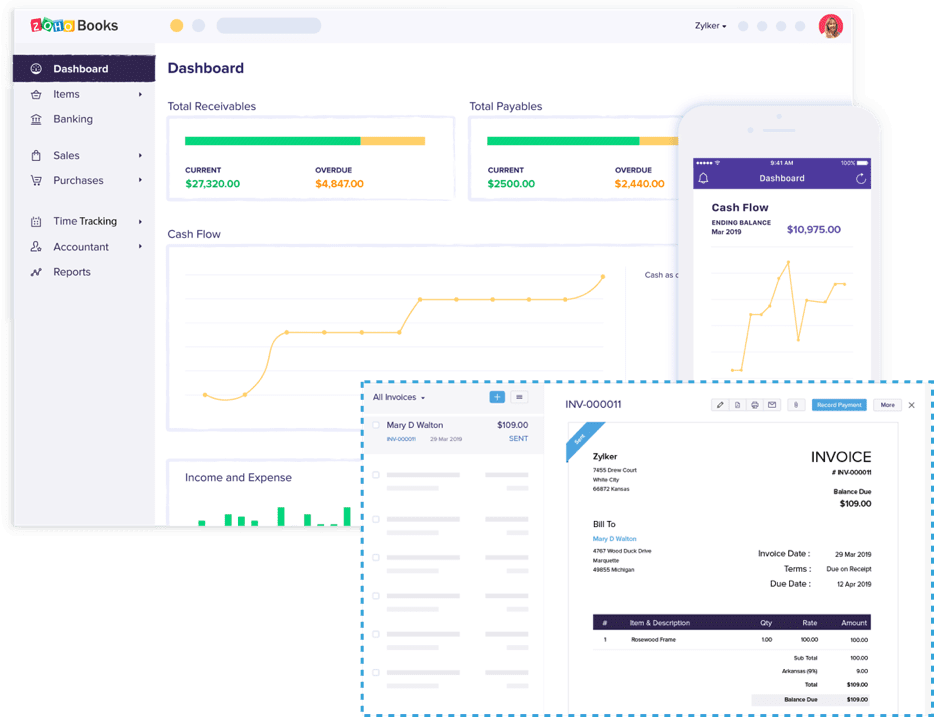Expand the Accountant submenu arrow
This screenshot has width=934, height=717.
pos(141,247)
